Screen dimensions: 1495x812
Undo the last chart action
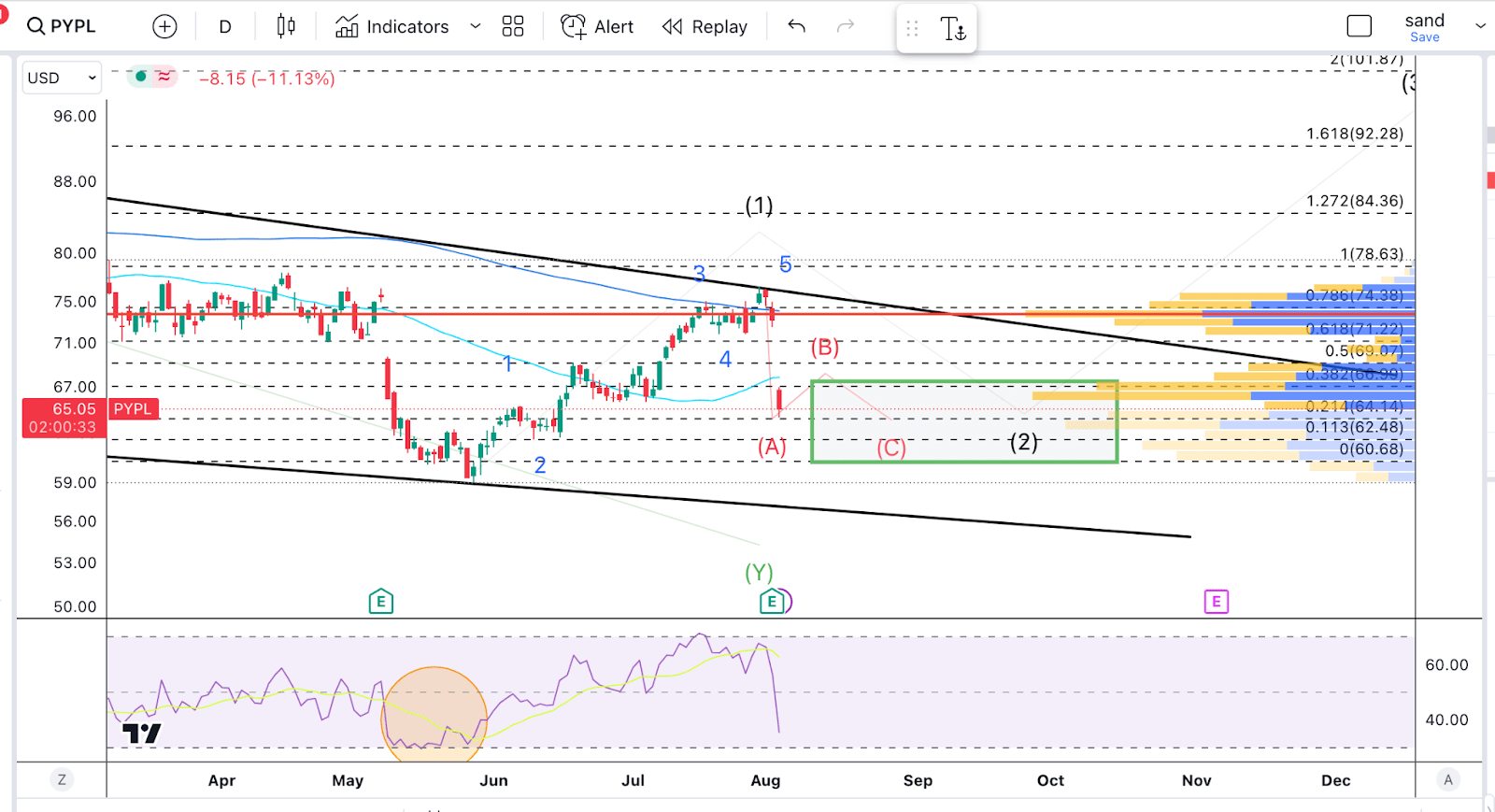pyautogui.click(x=796, y=26)
